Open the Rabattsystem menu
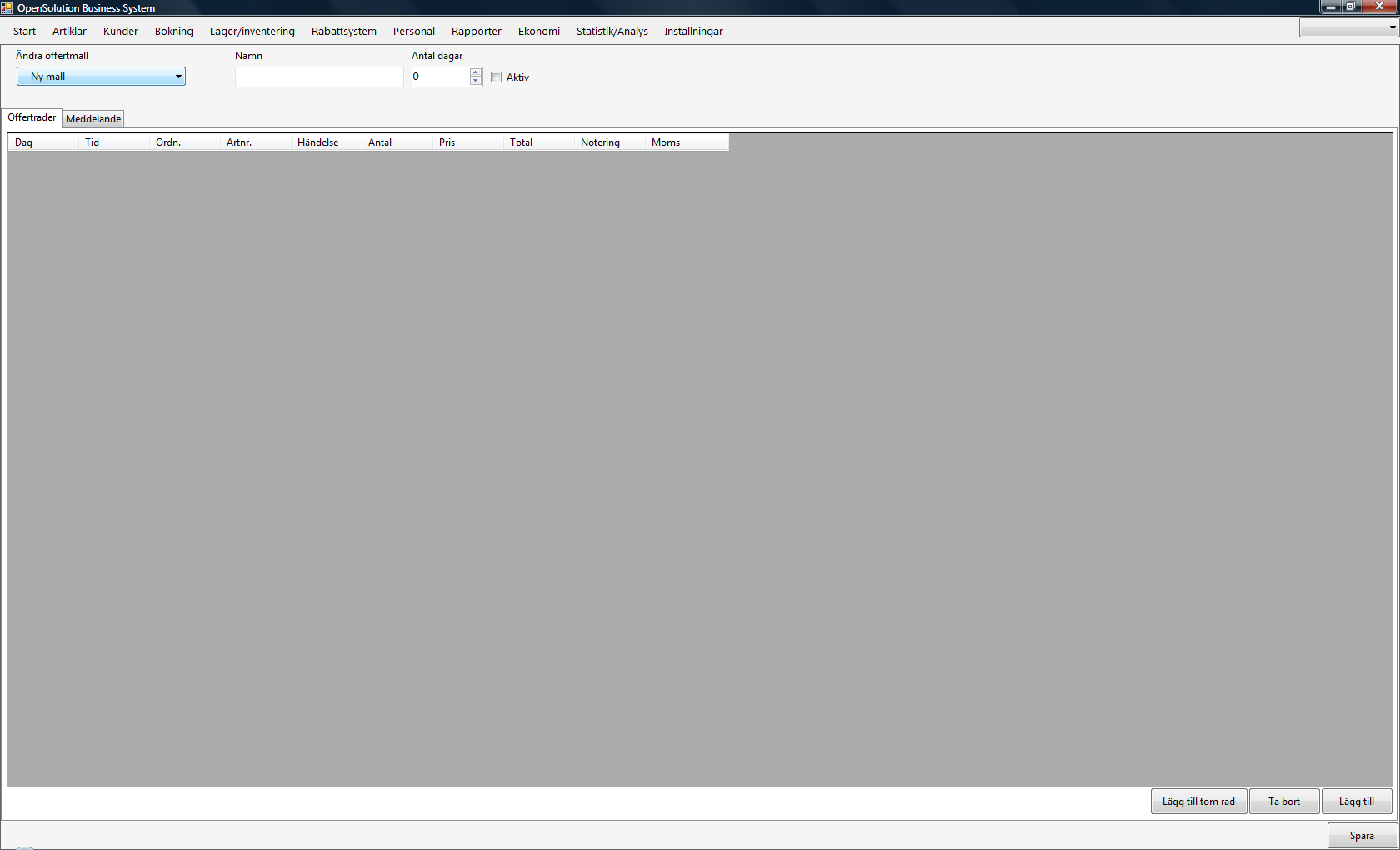This screenshot has width=1400, height=850. pos(344,31)
